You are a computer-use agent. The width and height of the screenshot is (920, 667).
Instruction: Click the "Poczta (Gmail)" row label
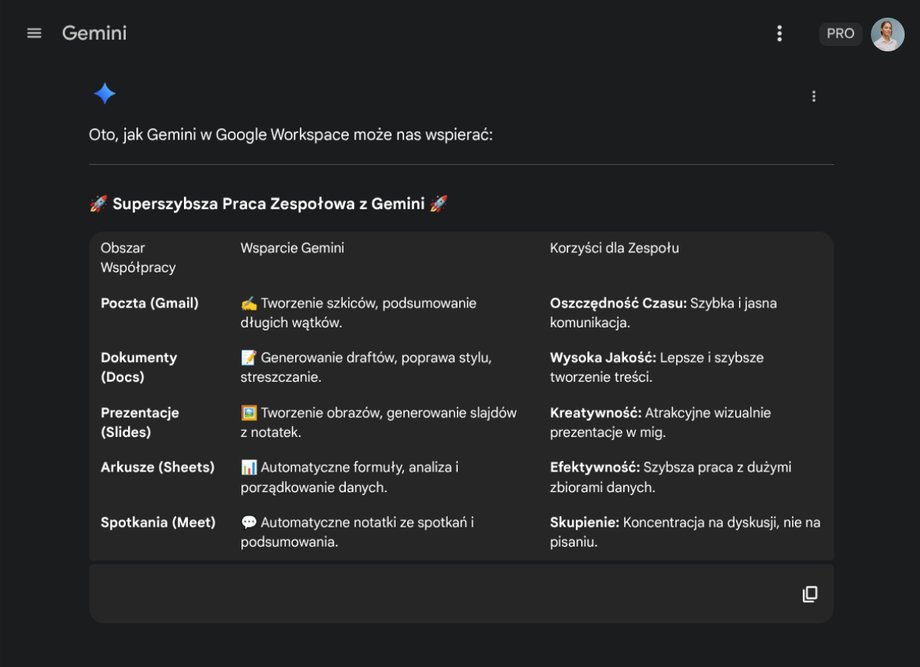149,303
